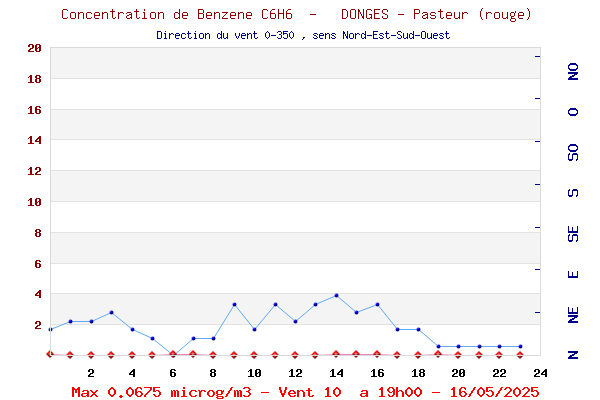Click the bottom hour axis label "18"
The height and width of the screenshot is (400, 600).
tap(418, 373)
